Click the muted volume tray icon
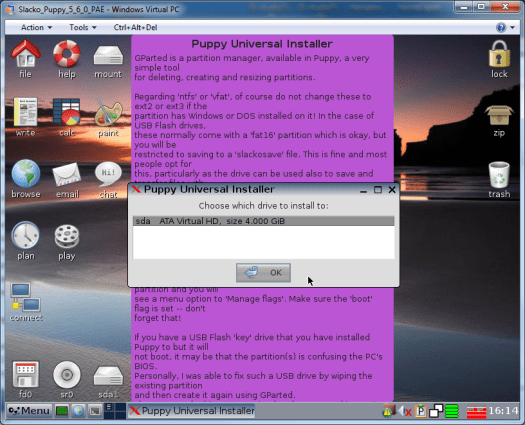 click(x=405, y=411)
